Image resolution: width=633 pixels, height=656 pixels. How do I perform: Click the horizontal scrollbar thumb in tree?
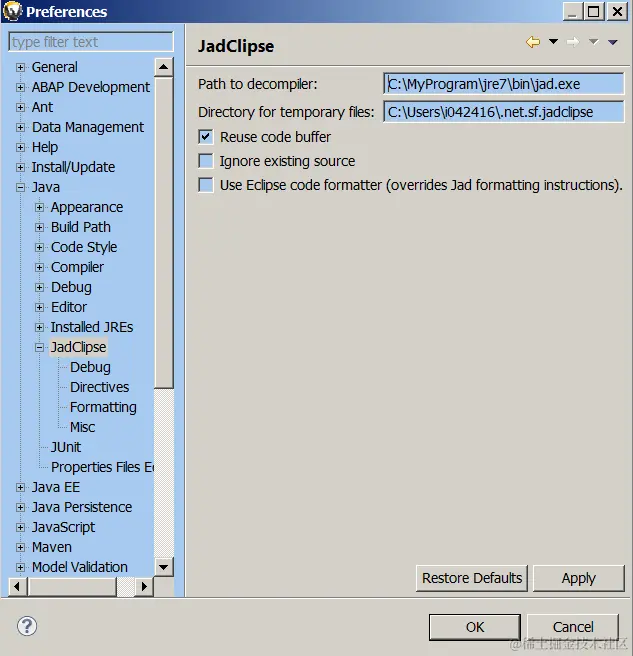(72, 587)
